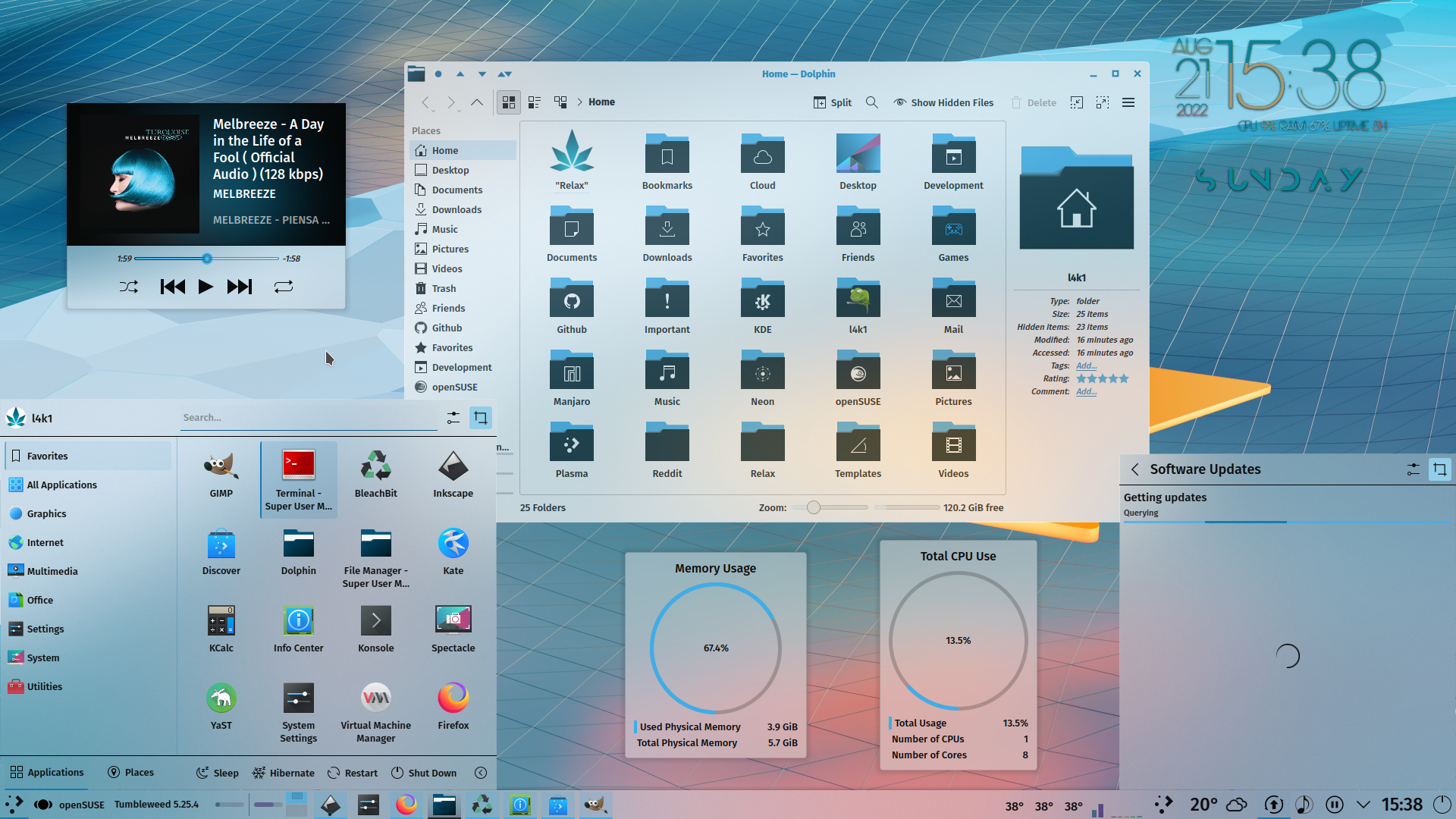This screenshot has height=819, width=1456.
Task: Toggle repeat in the music player
Action: coord(284,287)
